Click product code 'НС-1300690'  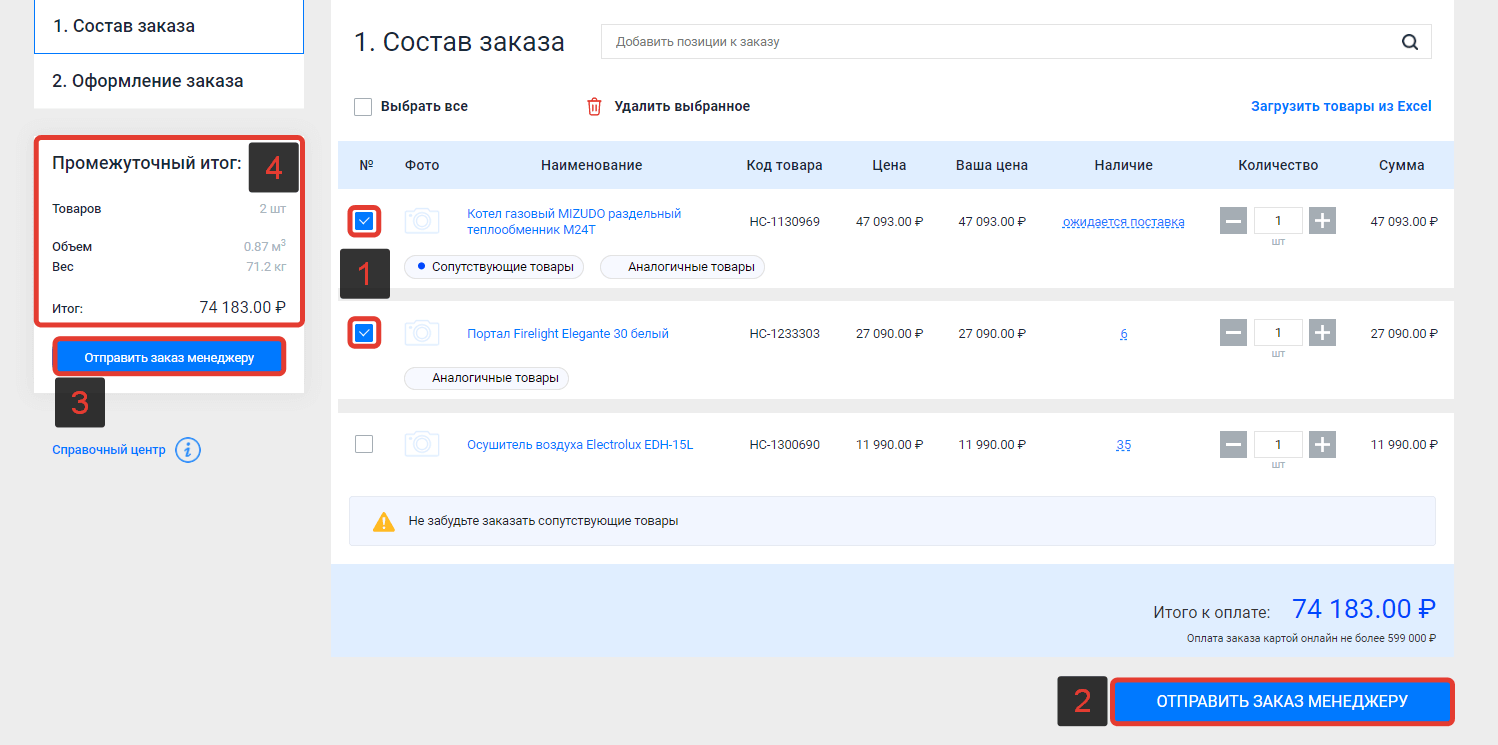pos(785,445)
